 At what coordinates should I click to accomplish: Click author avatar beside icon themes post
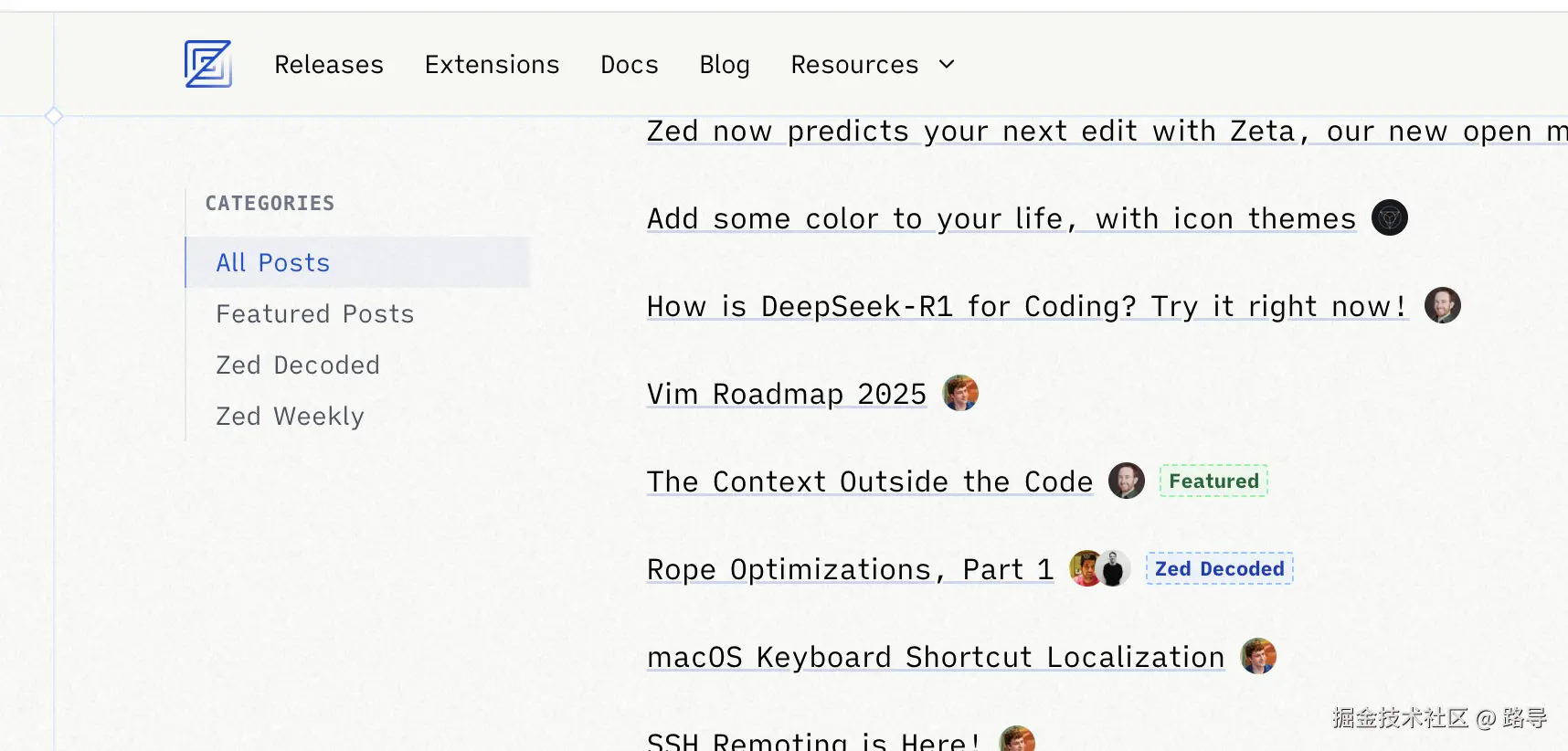tap(1389, 217)
